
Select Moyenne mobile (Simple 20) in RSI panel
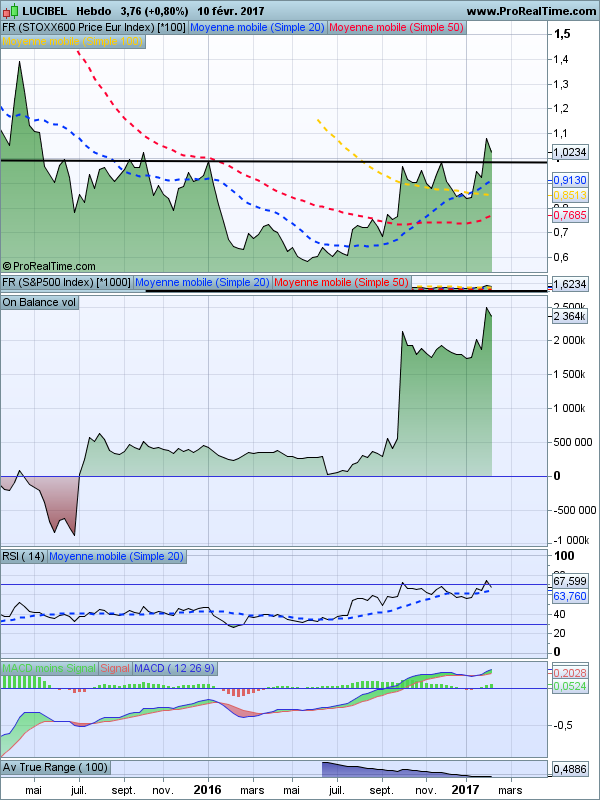click(x=117, y=556)
